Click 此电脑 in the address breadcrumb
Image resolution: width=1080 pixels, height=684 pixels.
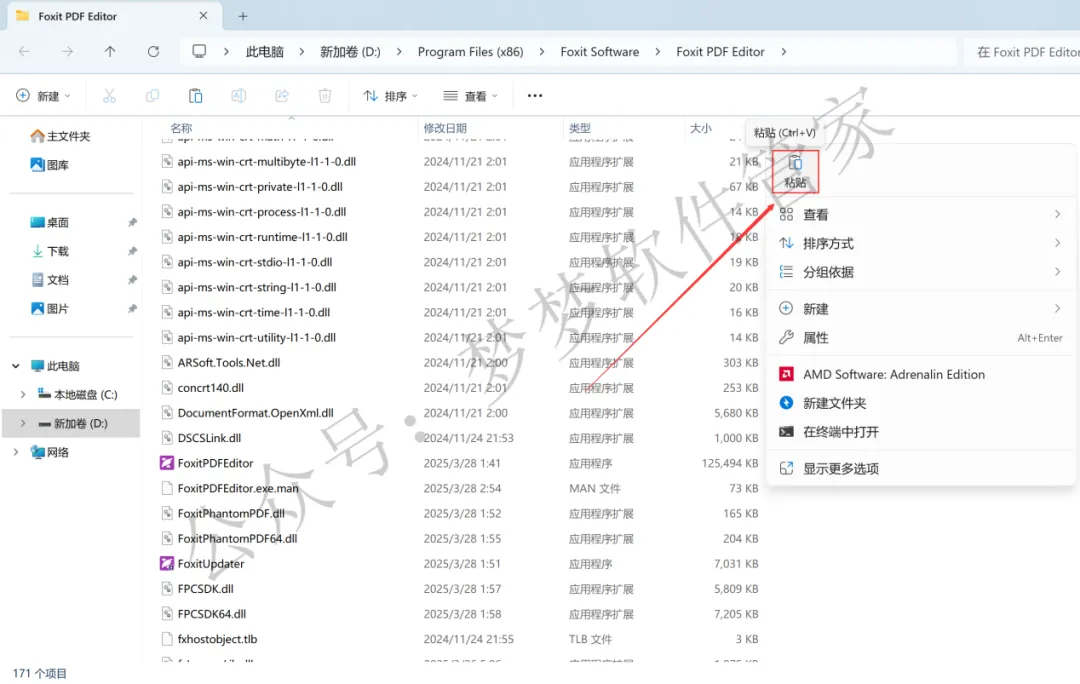(264, 52)
